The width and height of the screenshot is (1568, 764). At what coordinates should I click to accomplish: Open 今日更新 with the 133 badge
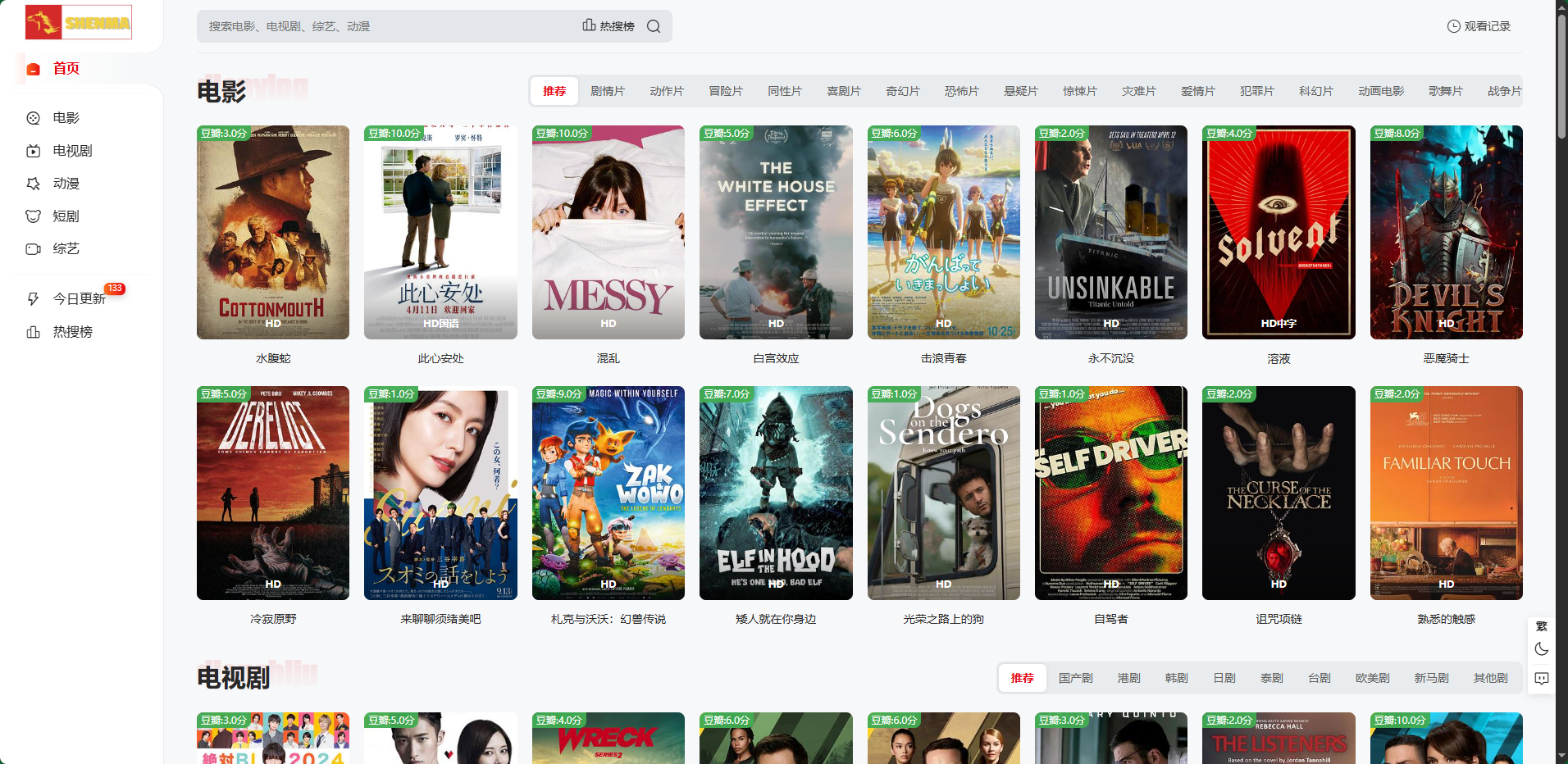tap(79, 298)
